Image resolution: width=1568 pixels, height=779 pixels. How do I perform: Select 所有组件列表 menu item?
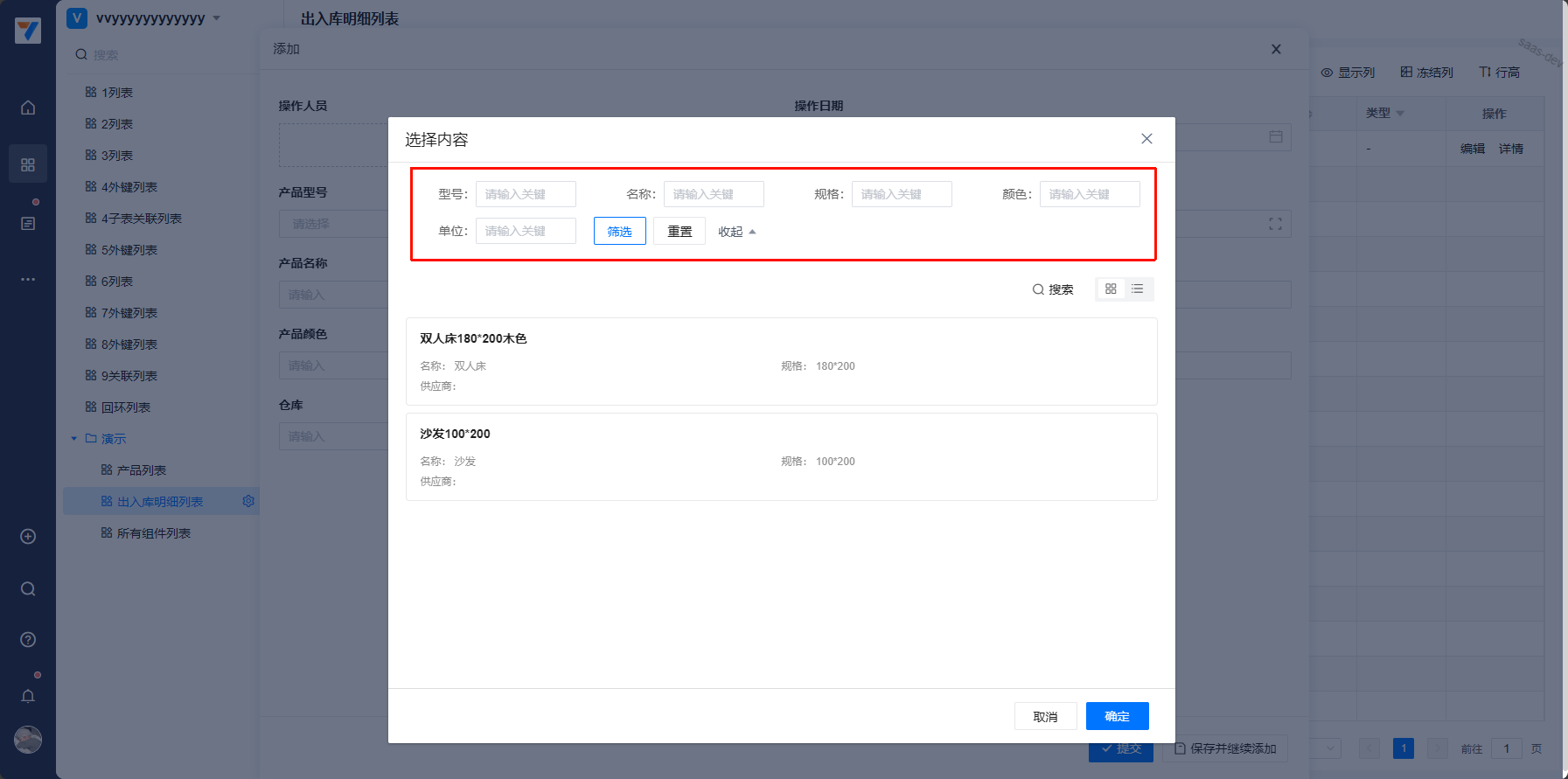153,533
